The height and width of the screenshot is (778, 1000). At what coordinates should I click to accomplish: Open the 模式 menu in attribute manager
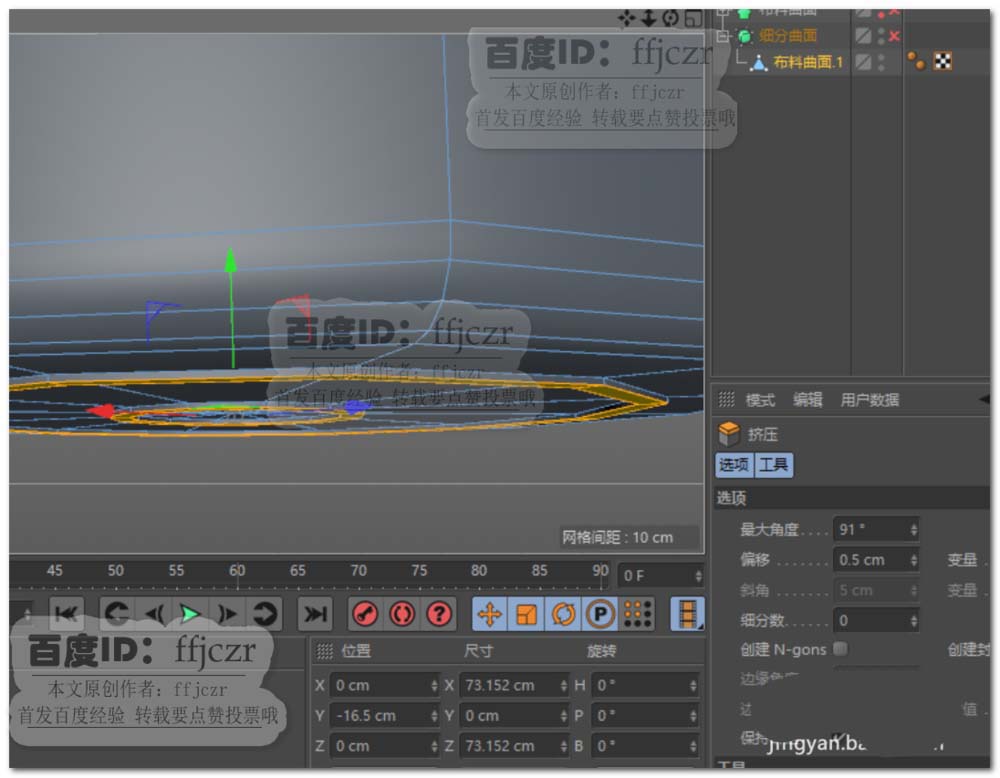(x=760, y=400)
